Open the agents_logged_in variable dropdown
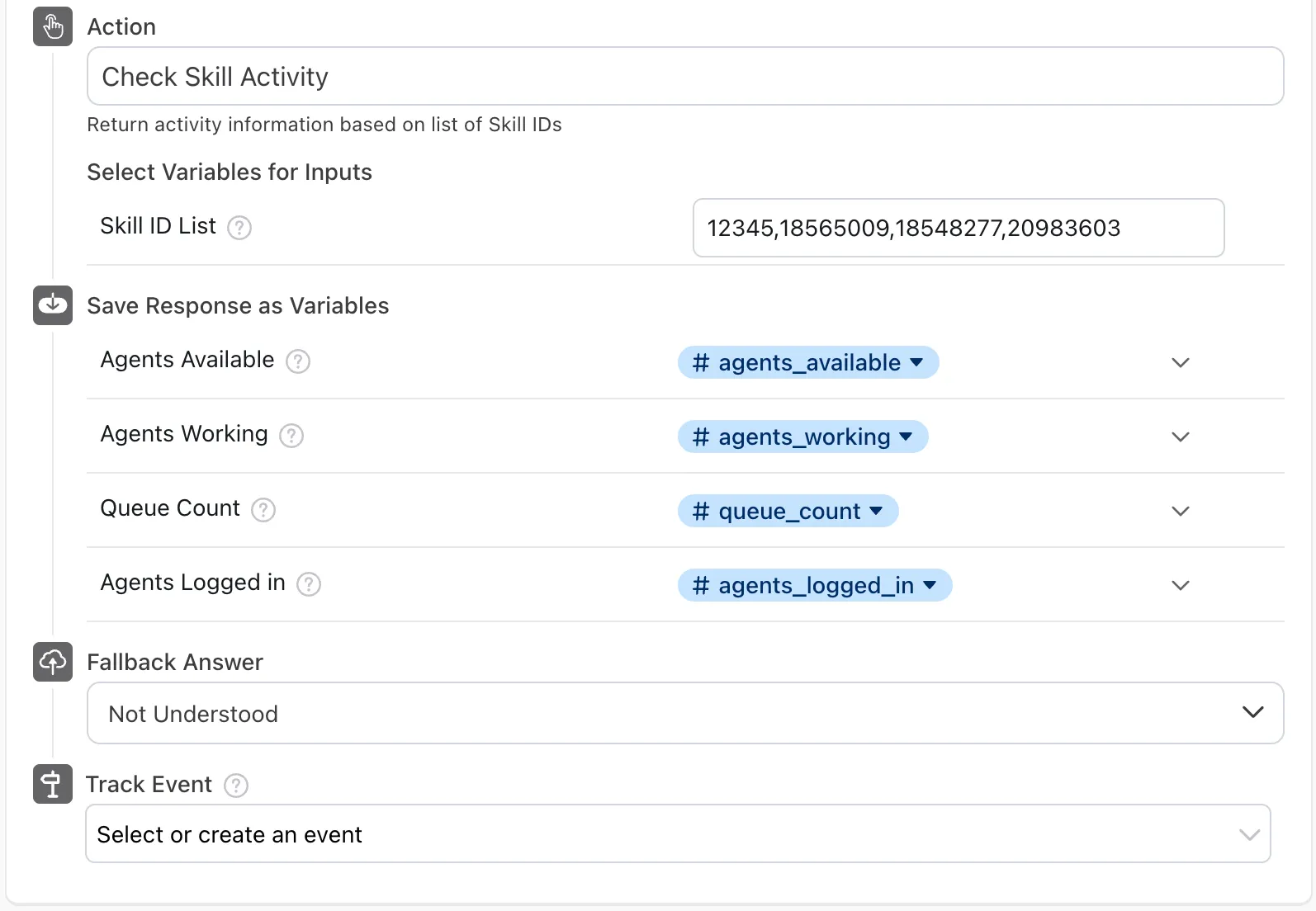Screen dimensions: 1316x911 point(815,585)
